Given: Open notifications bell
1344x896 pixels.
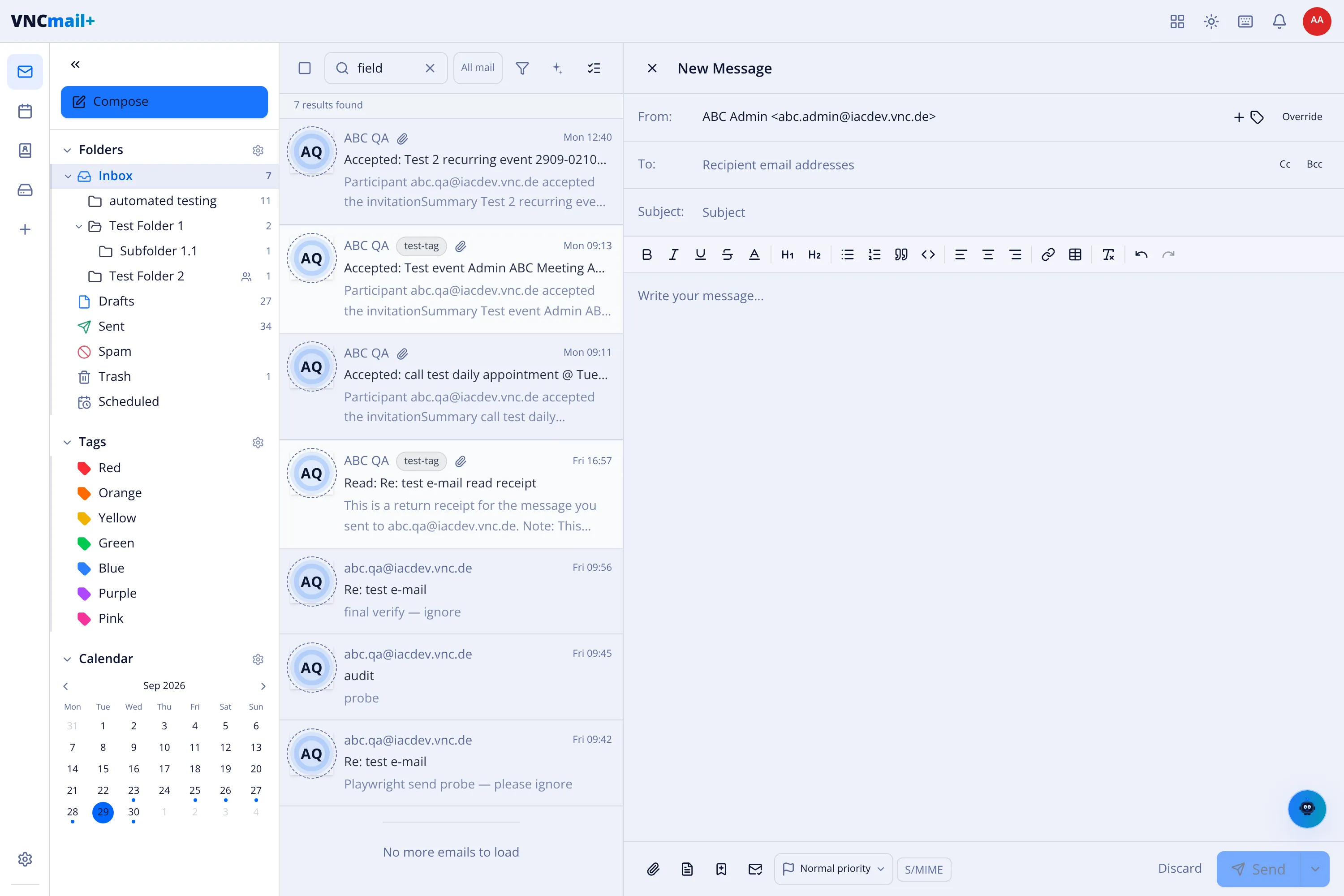Looking at the screenshot, I should coord(1279,21).
